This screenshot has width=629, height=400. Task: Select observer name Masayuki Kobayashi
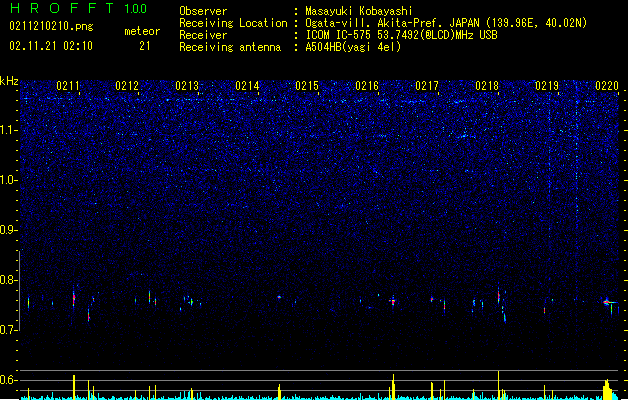pyautogui.click(x=359, y=11)
